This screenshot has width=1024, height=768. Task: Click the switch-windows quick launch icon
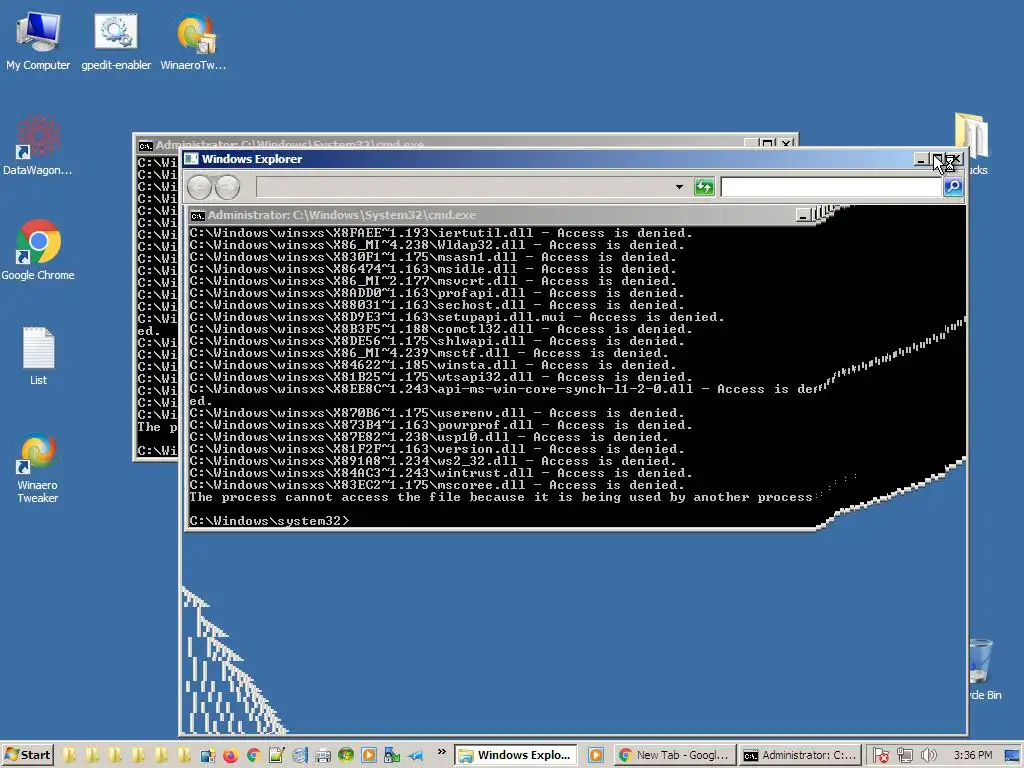click(x=208, y=756)
